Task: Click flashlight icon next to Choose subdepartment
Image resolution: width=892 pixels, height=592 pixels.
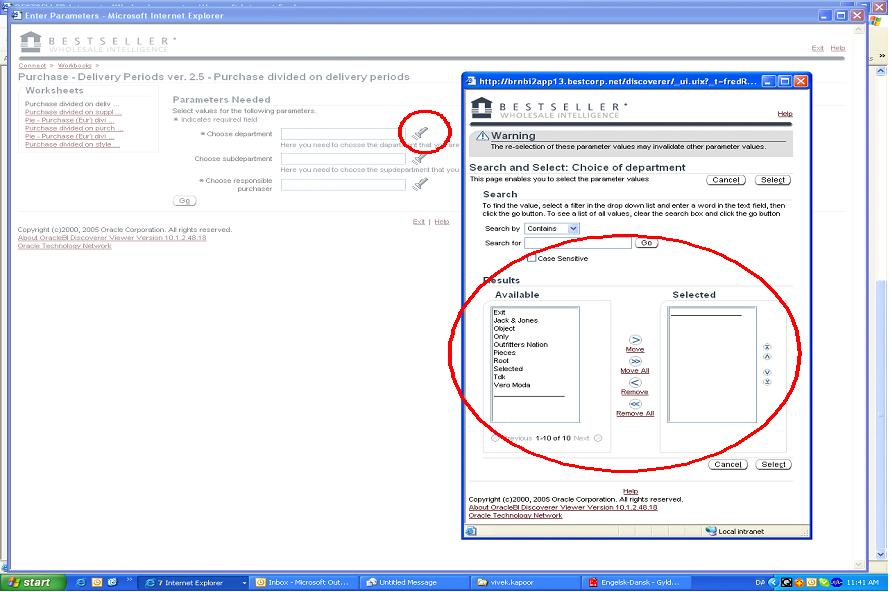Action: [x=421, y=159]
